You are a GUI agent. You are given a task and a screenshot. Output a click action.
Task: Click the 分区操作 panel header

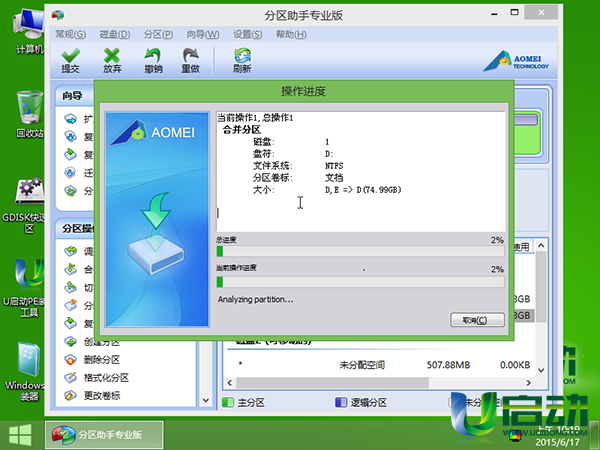tap(75, 228)
